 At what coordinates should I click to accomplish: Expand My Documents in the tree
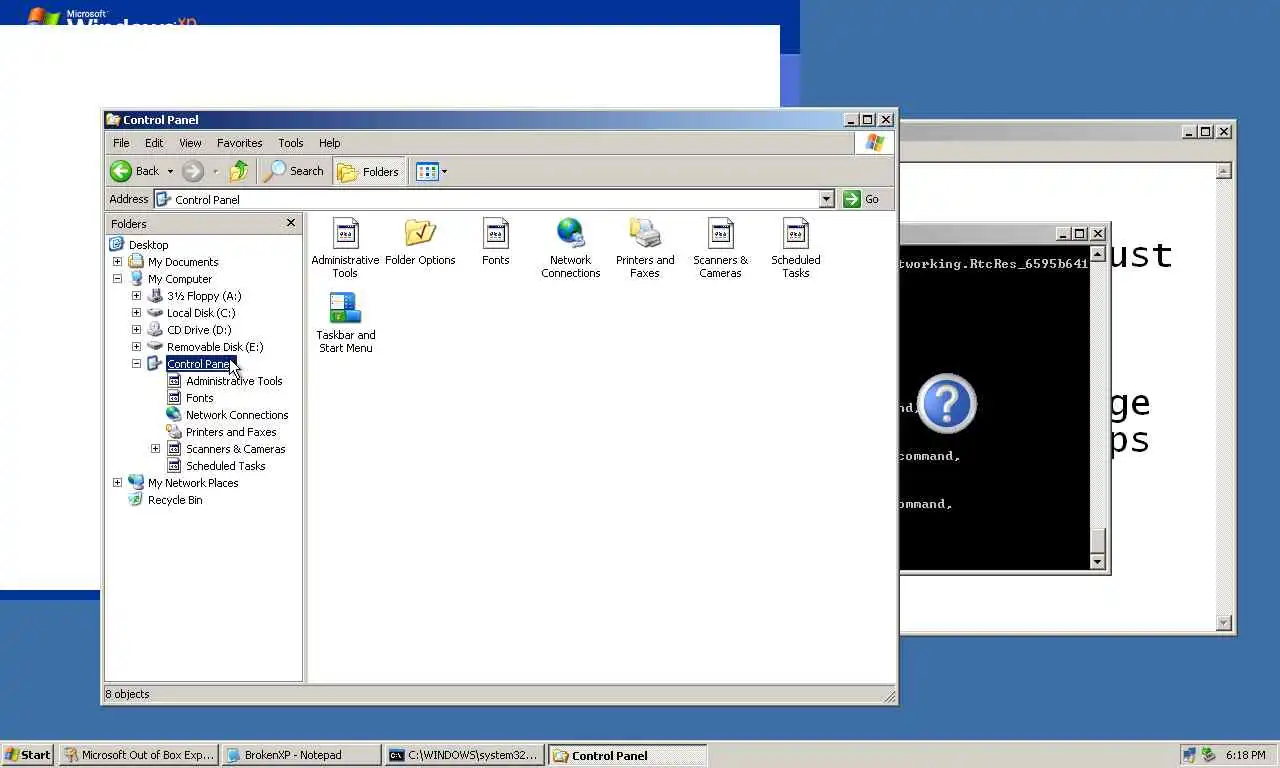click(117, 262)
